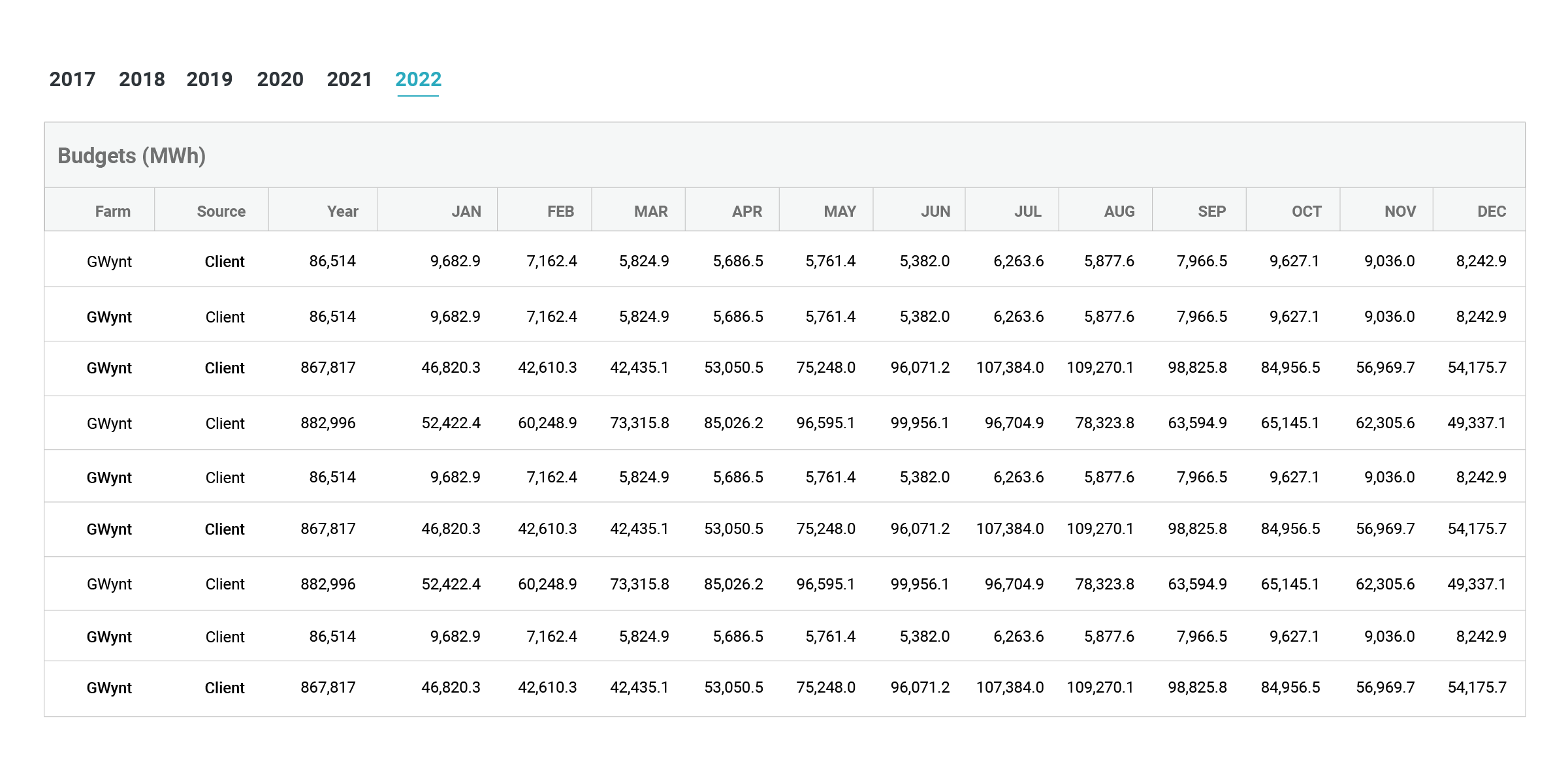This screenshot has width=1568, height=784.
Task: Click Client in the first table row
Action: [225, 262]
